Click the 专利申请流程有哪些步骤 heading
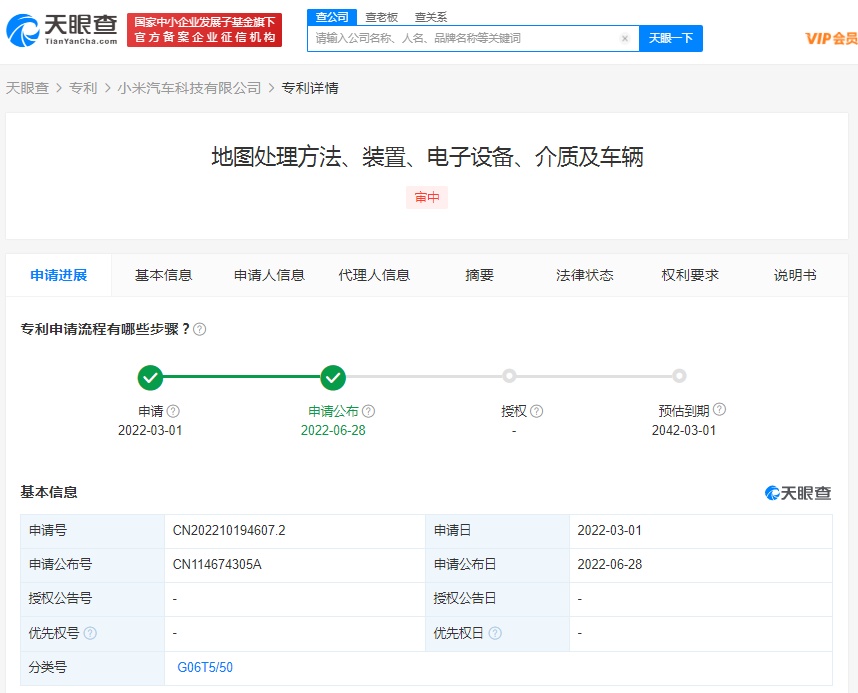 tap(105, 329)
